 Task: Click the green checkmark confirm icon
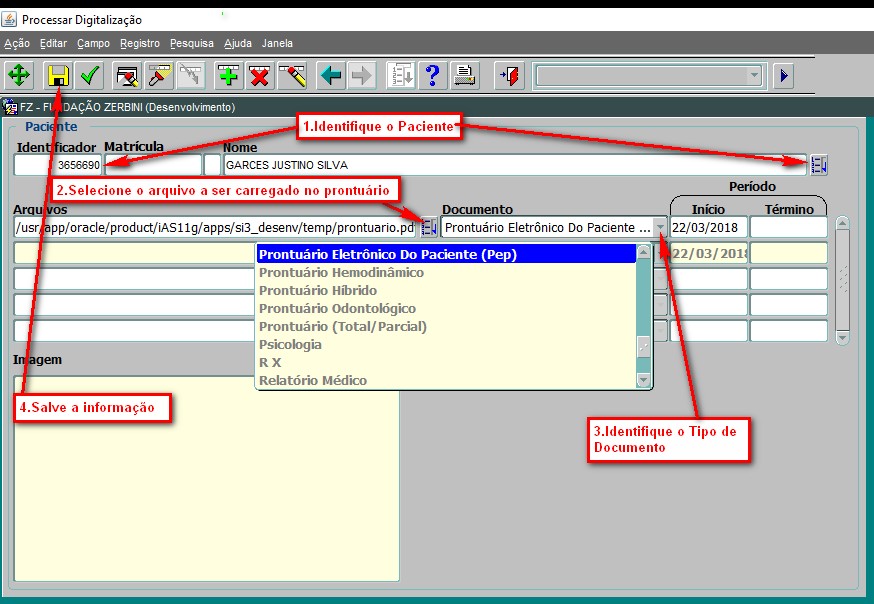pos(90,75)
